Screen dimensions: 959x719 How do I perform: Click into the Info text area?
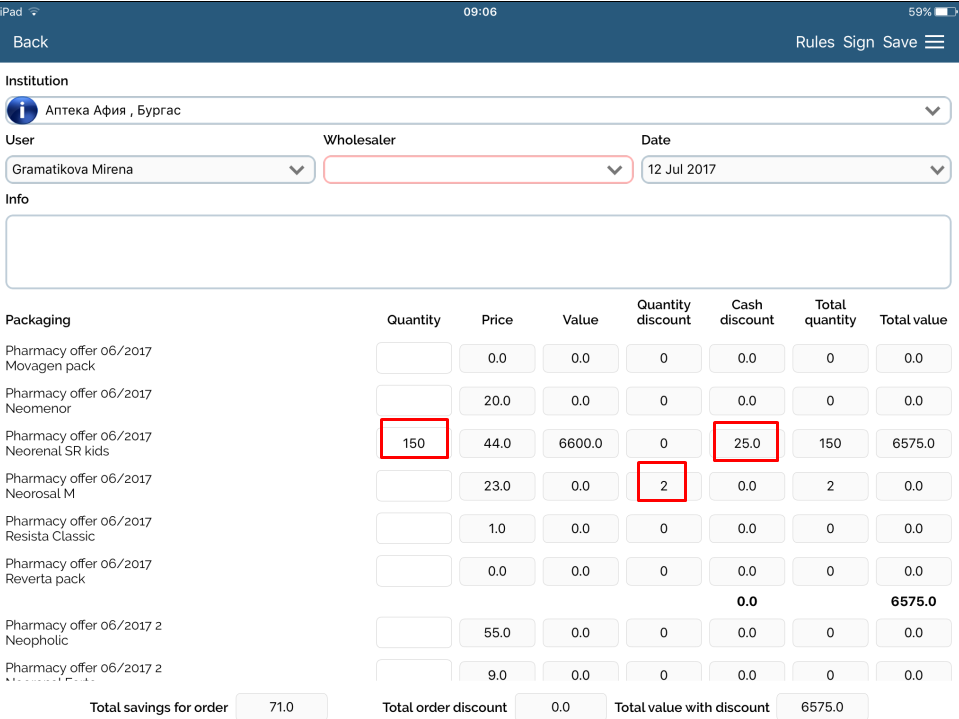(478, 252)
